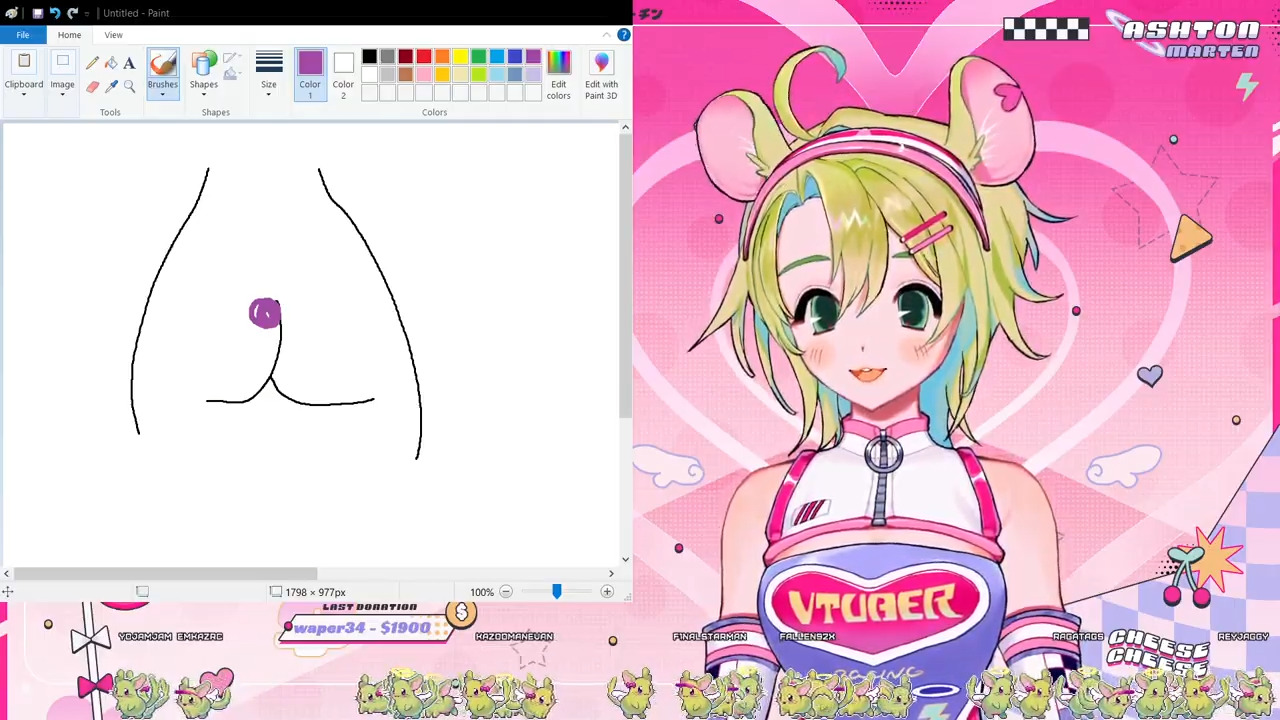Screen dimensions: 1280x720
Task: Set Color 1 as the active color
Action: pos(310,75)
